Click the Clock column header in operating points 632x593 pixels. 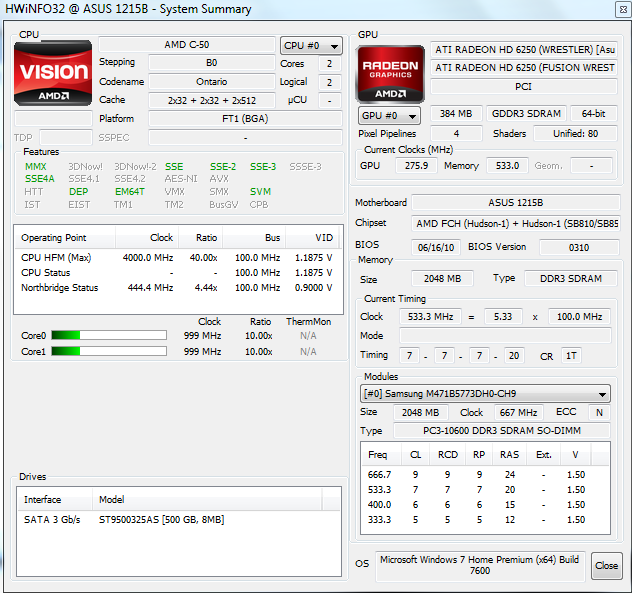pyautogui.click(x=147, y=238)
